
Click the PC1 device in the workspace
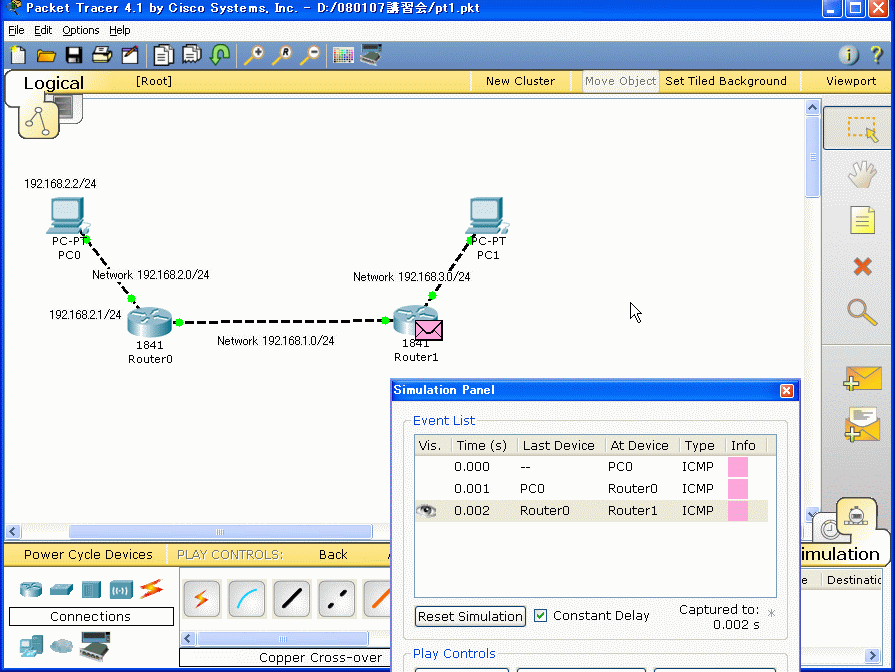(487, 215)
